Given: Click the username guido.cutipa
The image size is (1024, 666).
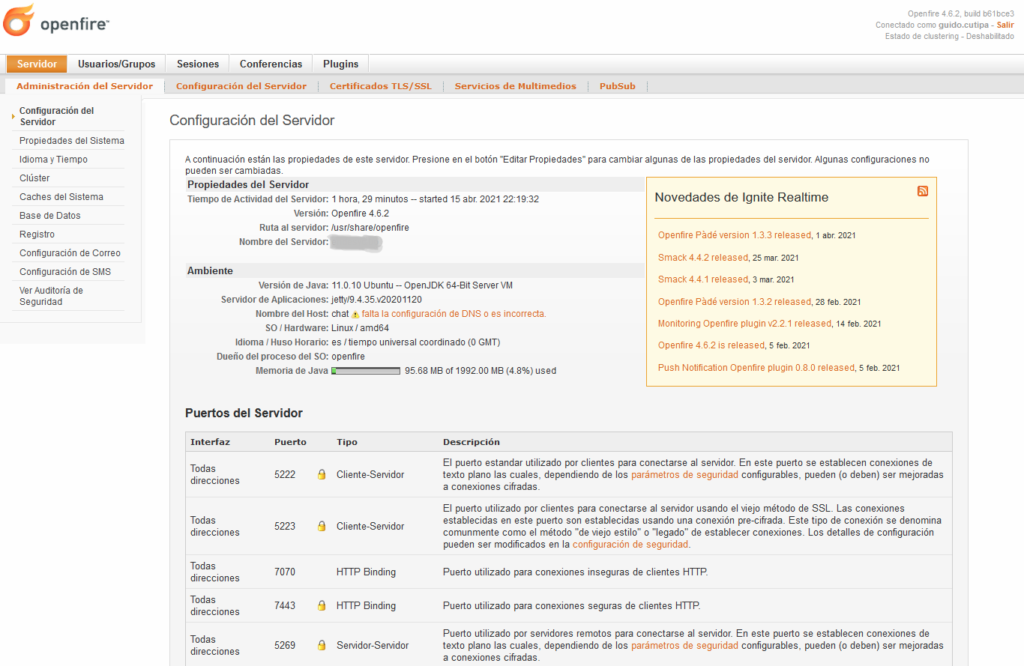Looking at the screenshot, I should tap(963, 25).
